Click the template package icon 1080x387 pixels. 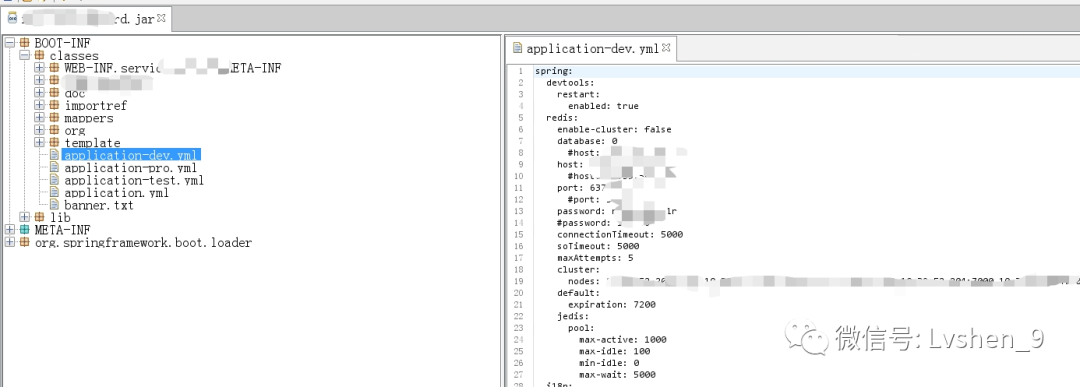point(54,143)
